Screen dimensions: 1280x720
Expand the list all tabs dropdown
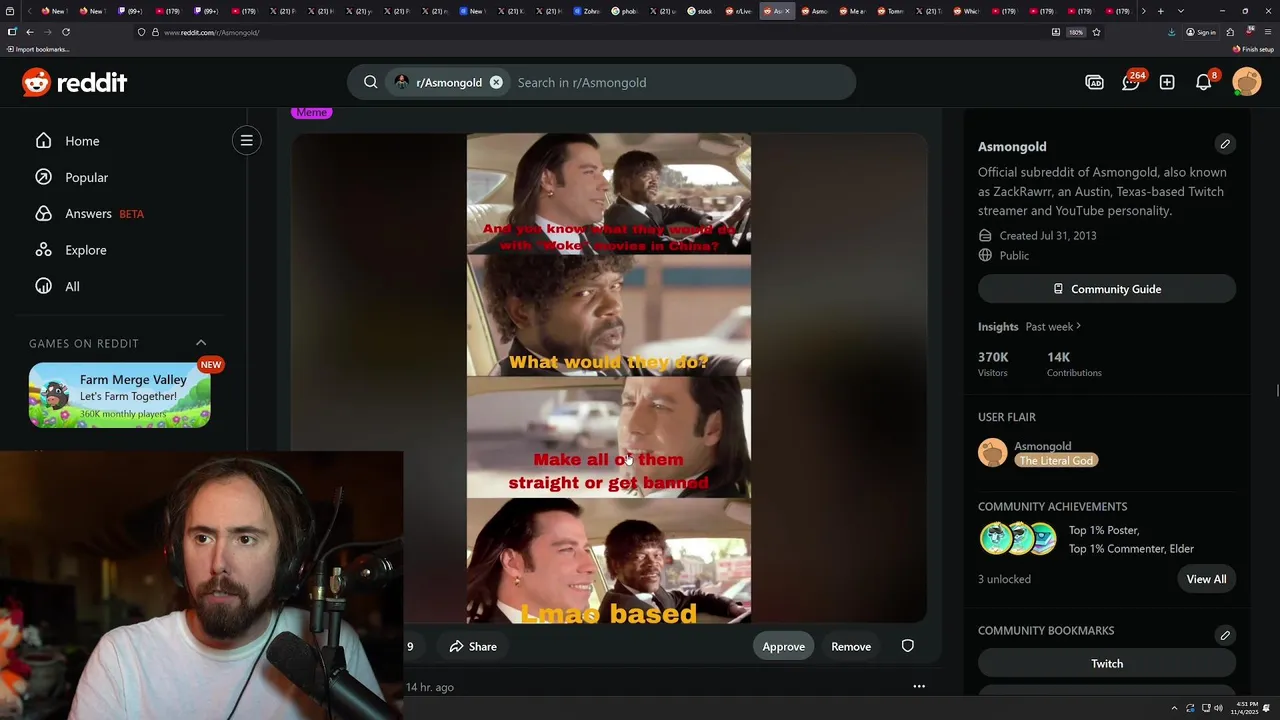[1181, 11]
